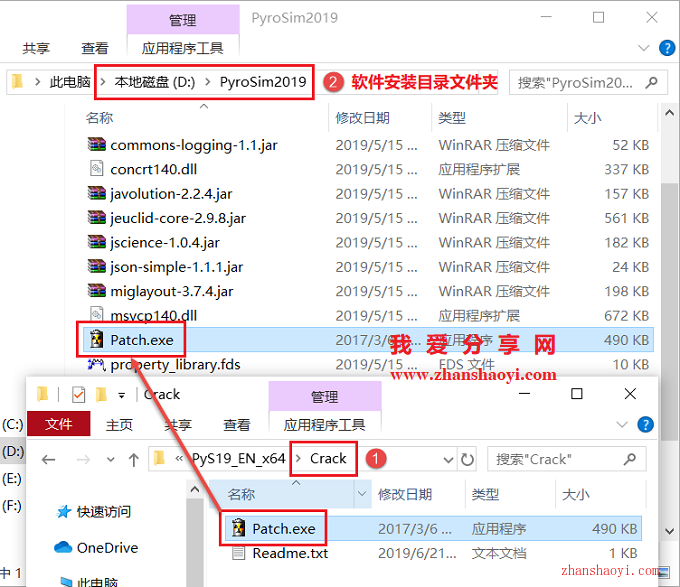This screenshot has height=587, width=680.
Task: Expand the chevron after 本地磁盘 (D:) in address bar
Action: [208, 82]
